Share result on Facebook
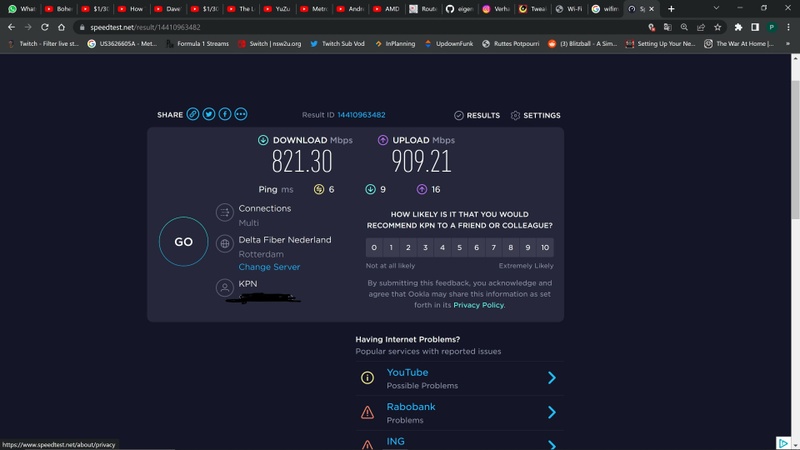 point(224,114)
